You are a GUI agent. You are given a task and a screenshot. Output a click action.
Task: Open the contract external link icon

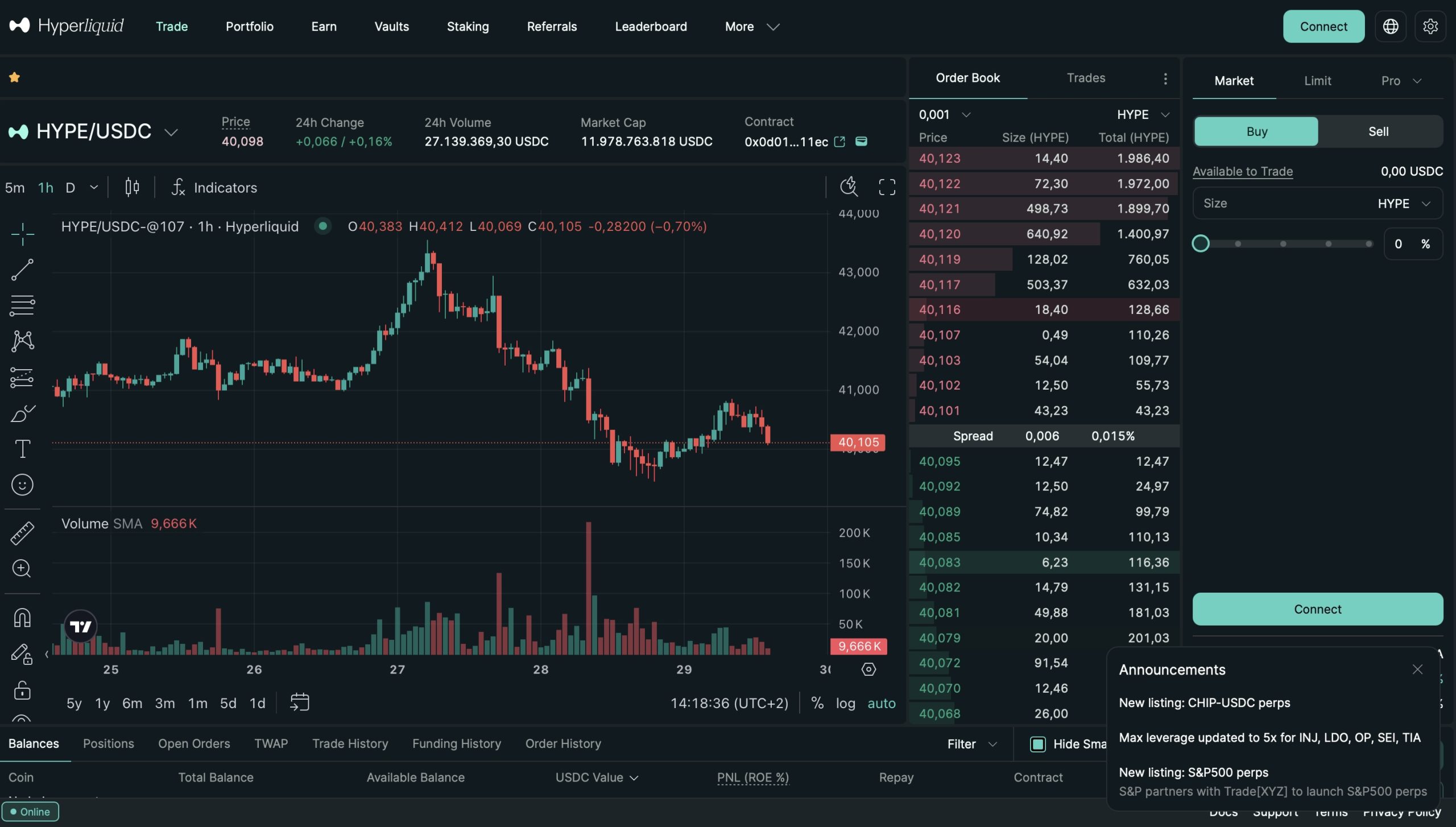click(x=839, y=142)
